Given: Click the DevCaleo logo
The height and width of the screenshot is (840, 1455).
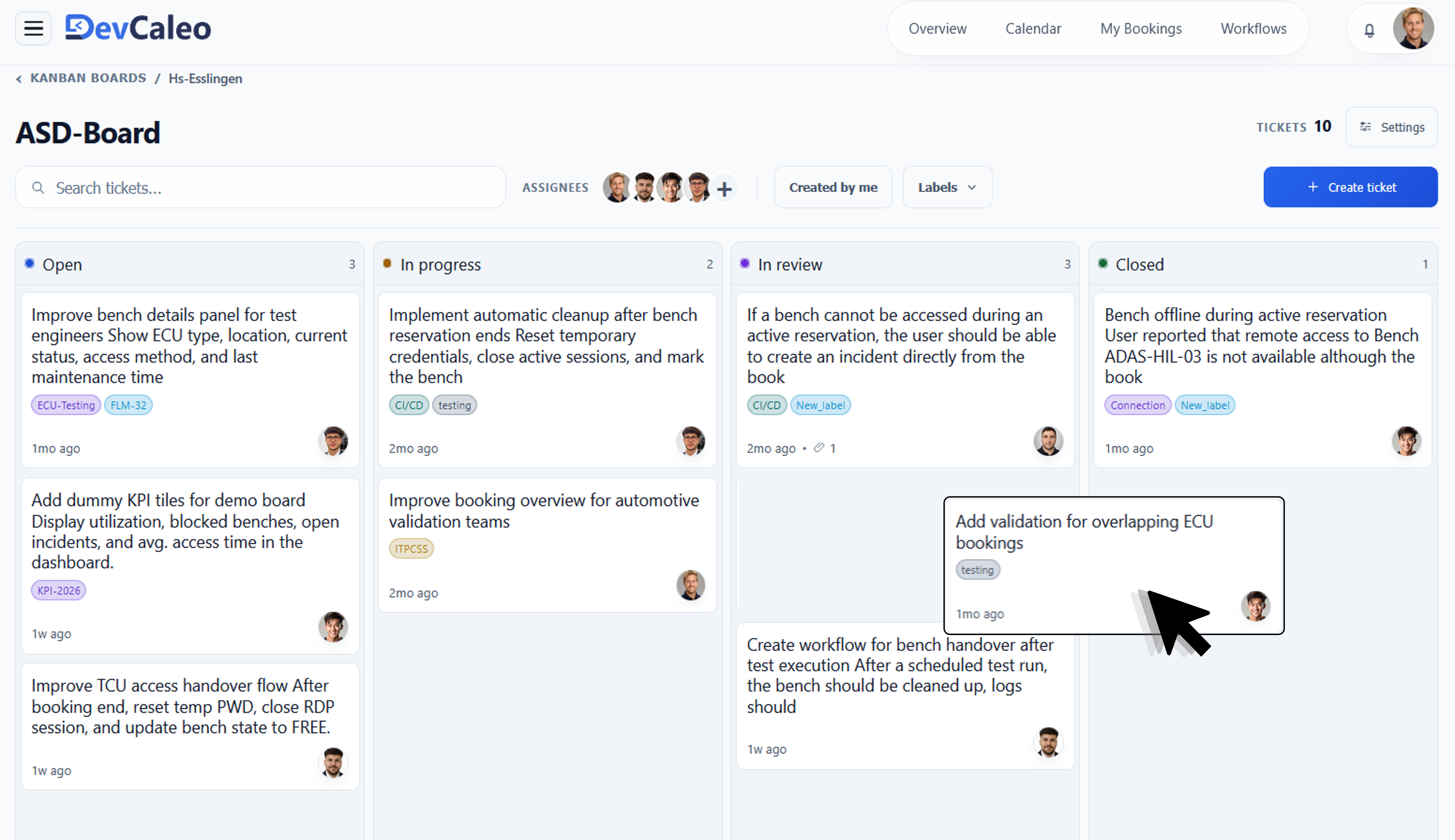Looking at the screenshot, I should click(x=138, y=28).
